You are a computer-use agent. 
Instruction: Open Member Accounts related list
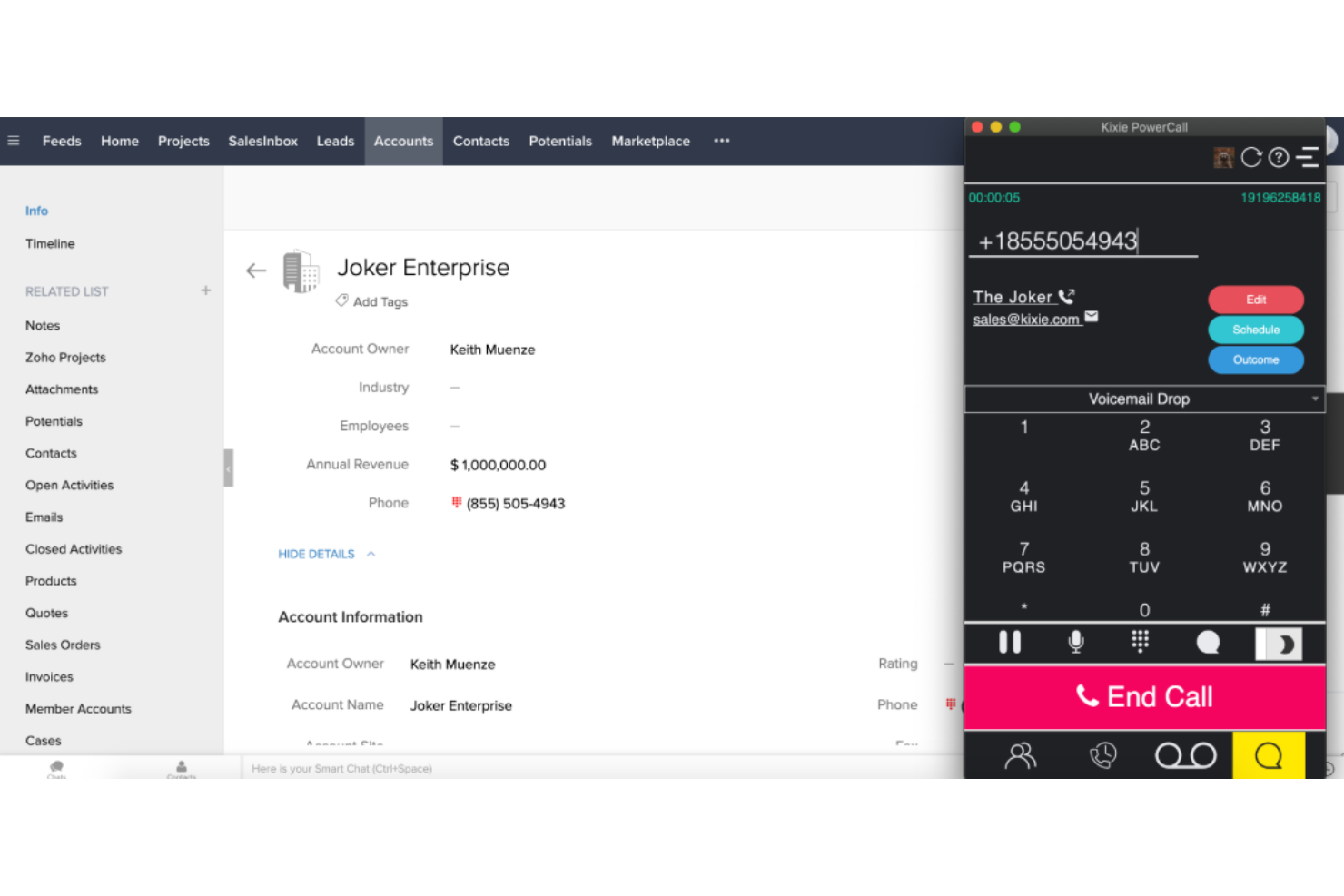[x=78, y=708]
